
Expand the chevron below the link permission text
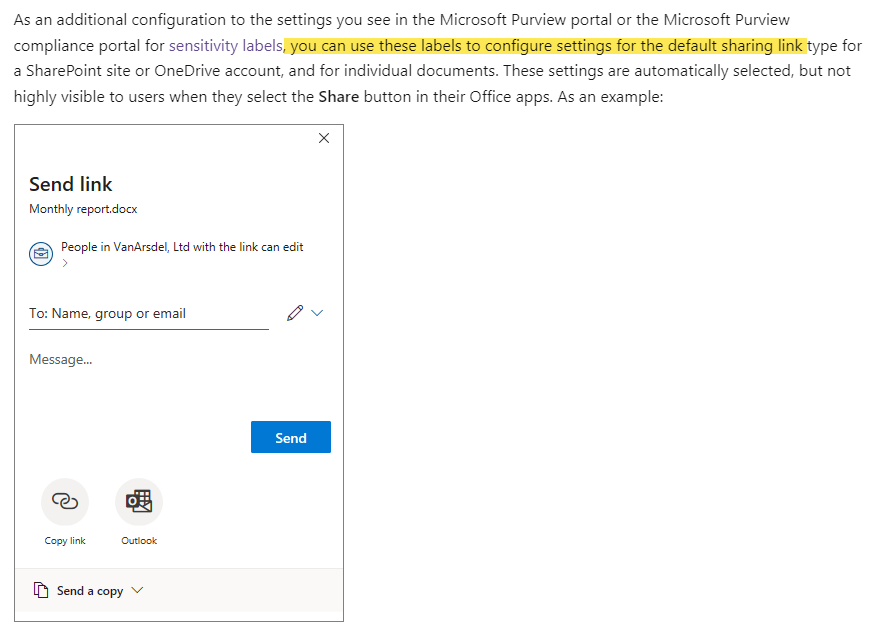click(x=63, y=262)
